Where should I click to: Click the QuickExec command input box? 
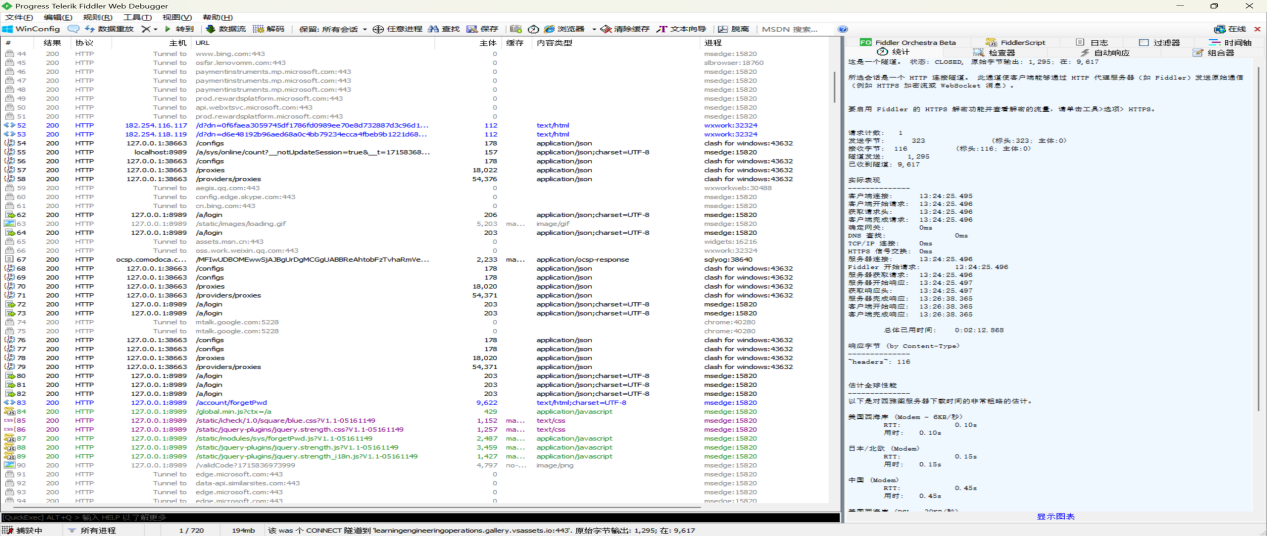[420, 517]
